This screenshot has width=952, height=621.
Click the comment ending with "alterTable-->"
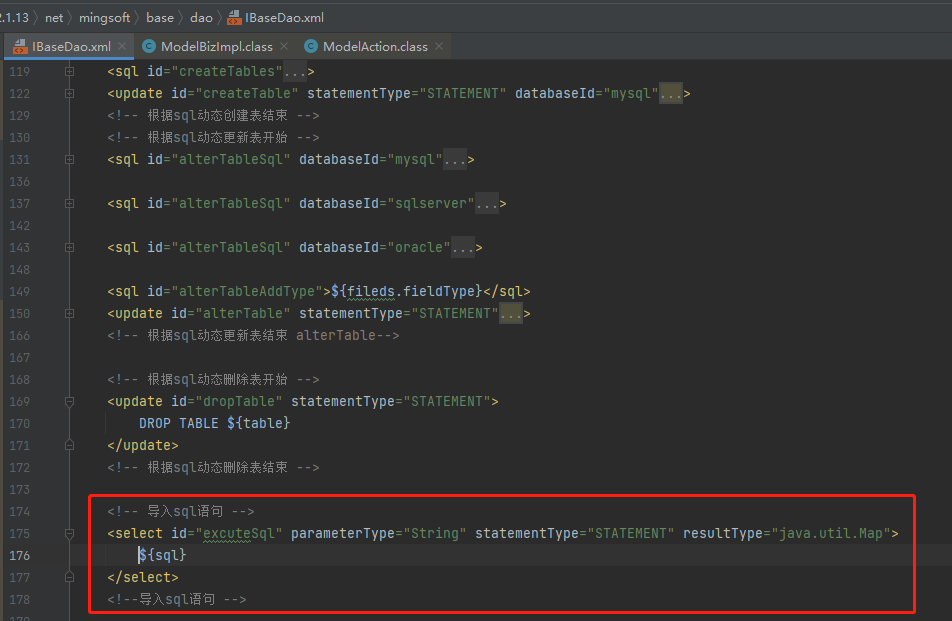(253, 336)
